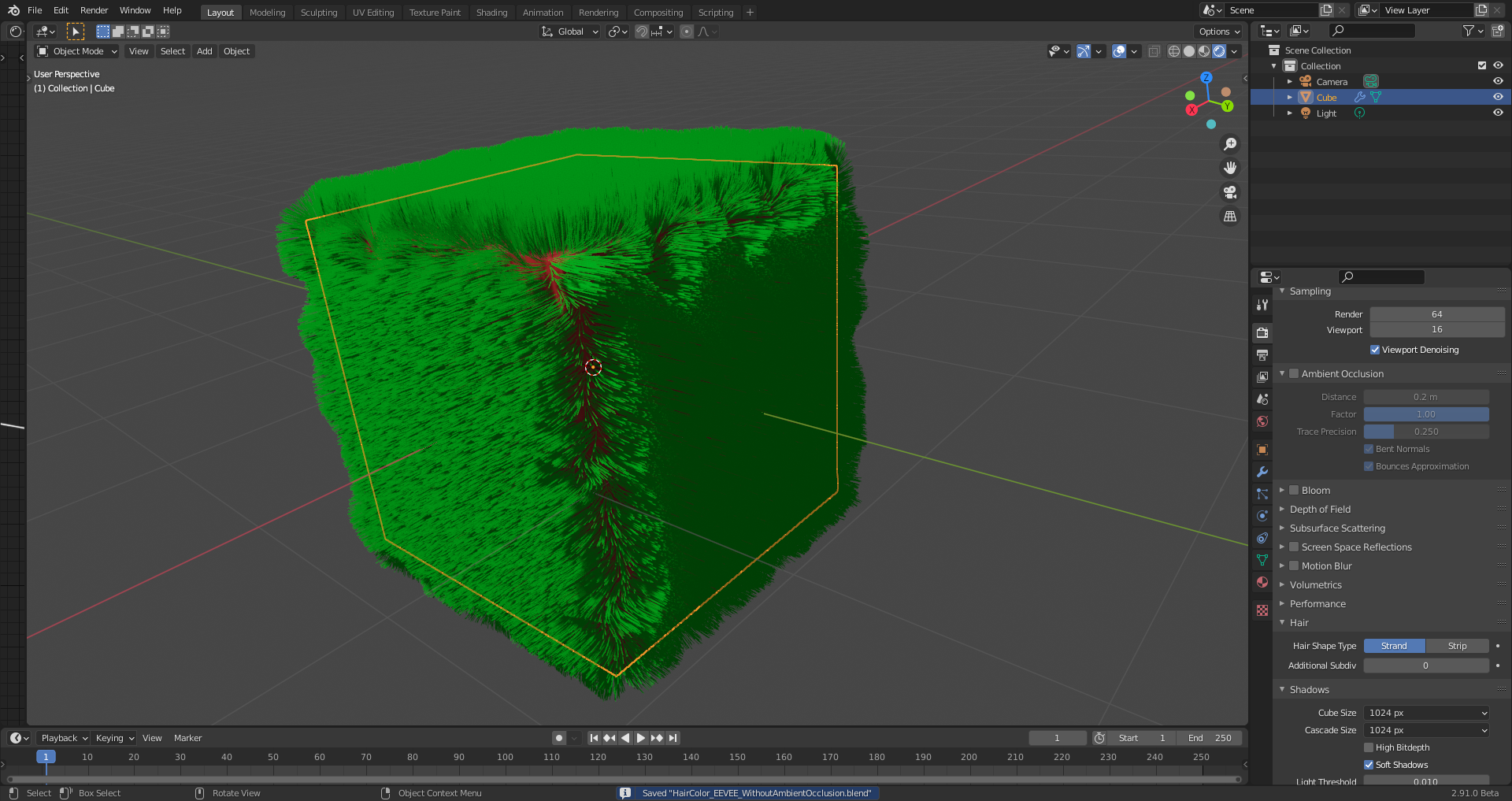Screen dimensions: 1512x801
Task: Expand the Subsurface Scattering panel
Action: [x=1337, y=528]
